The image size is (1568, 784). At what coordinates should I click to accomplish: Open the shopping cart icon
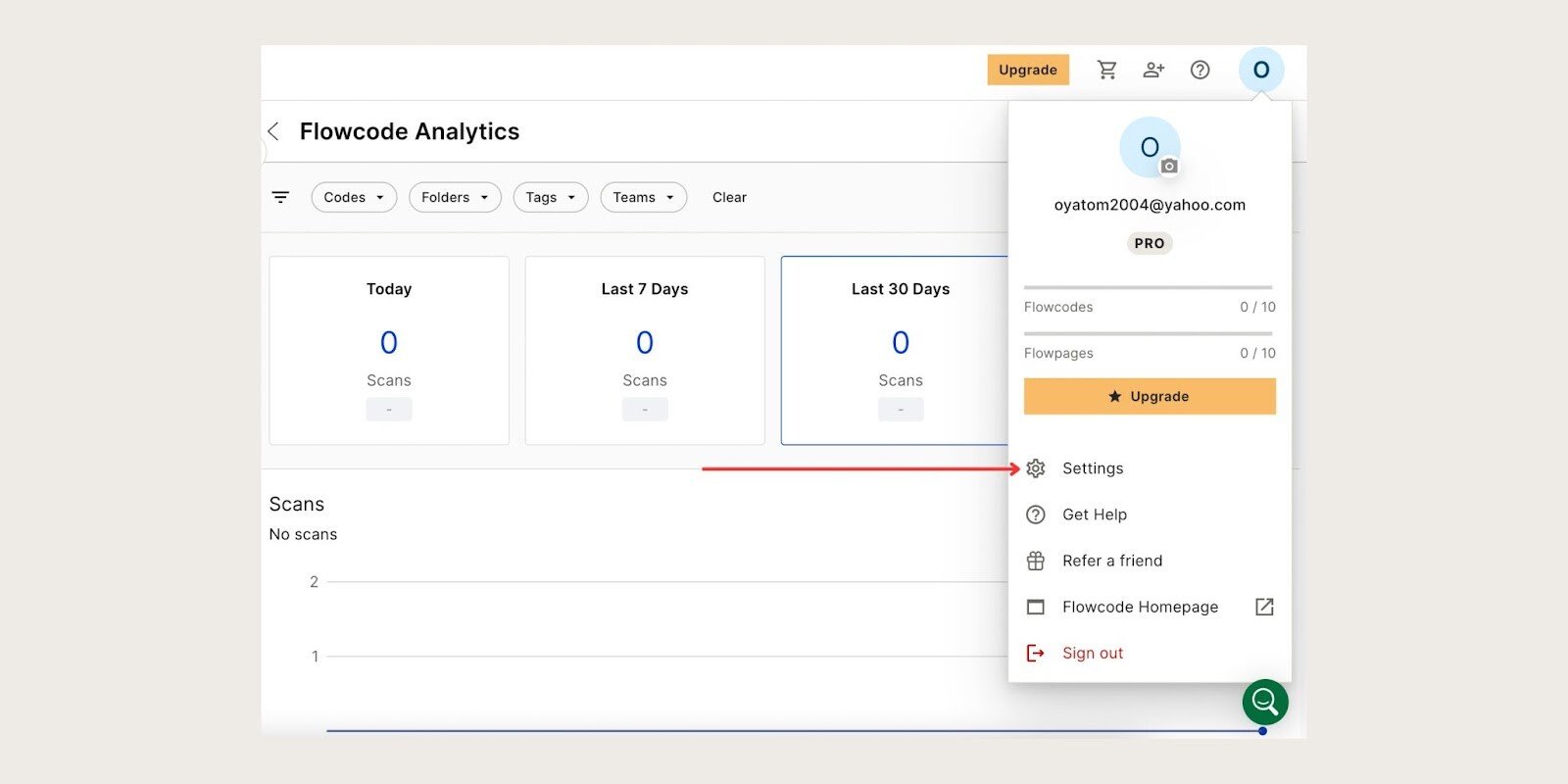[1107, 70]
